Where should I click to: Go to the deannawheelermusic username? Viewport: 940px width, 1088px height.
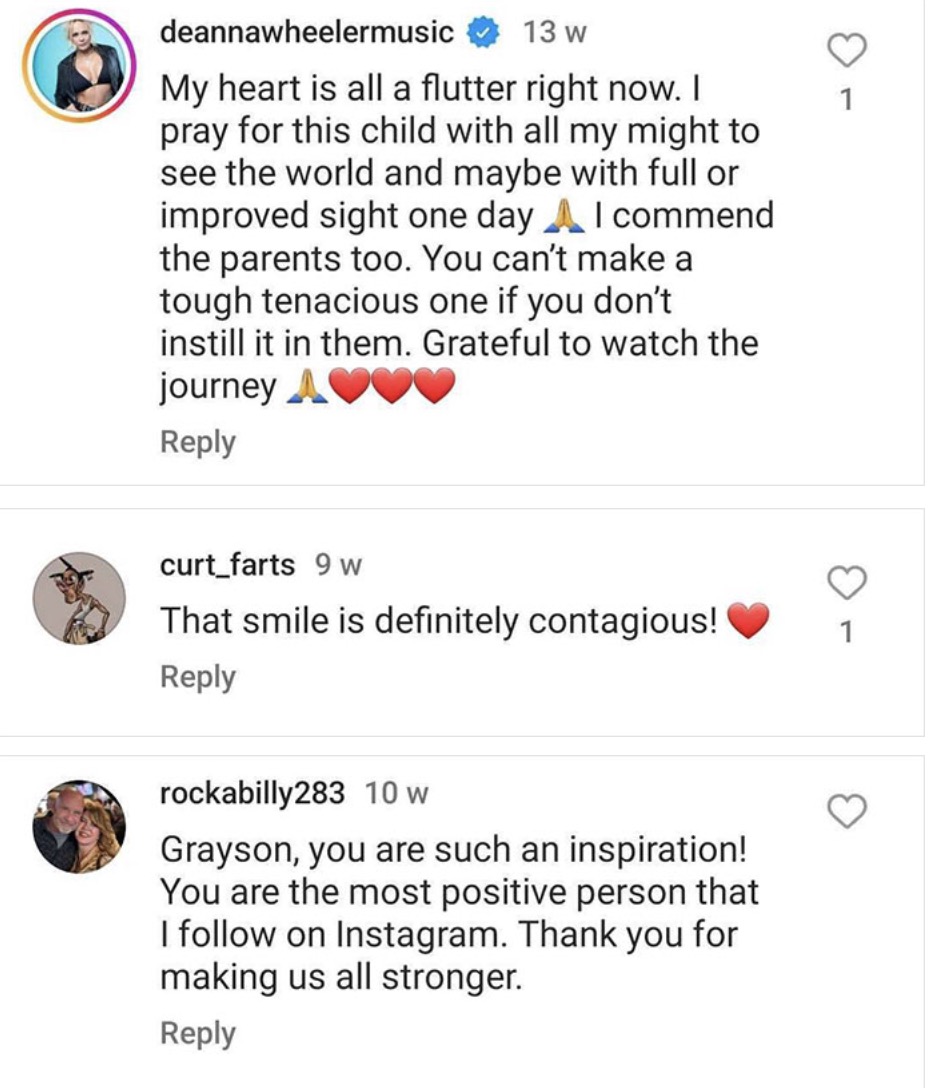tap(307, 33)
